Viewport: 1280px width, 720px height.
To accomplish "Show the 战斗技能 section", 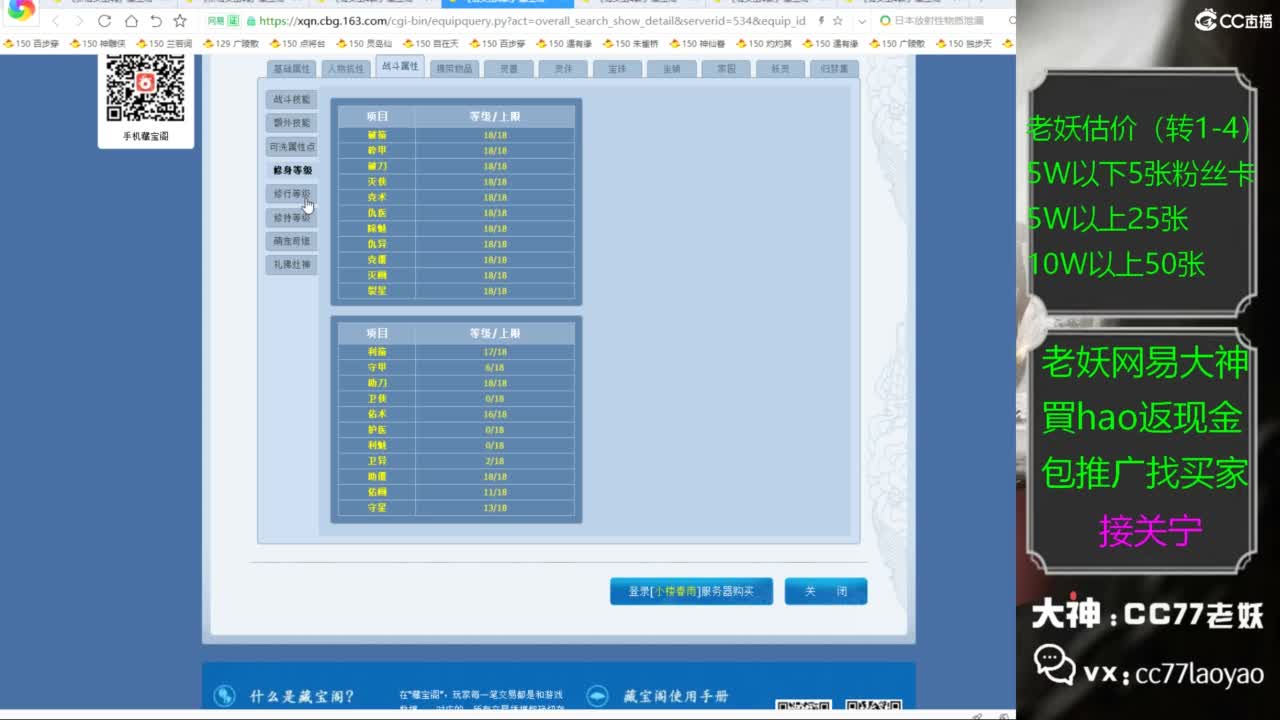I will pyautogui.click(x=292, y=99).
